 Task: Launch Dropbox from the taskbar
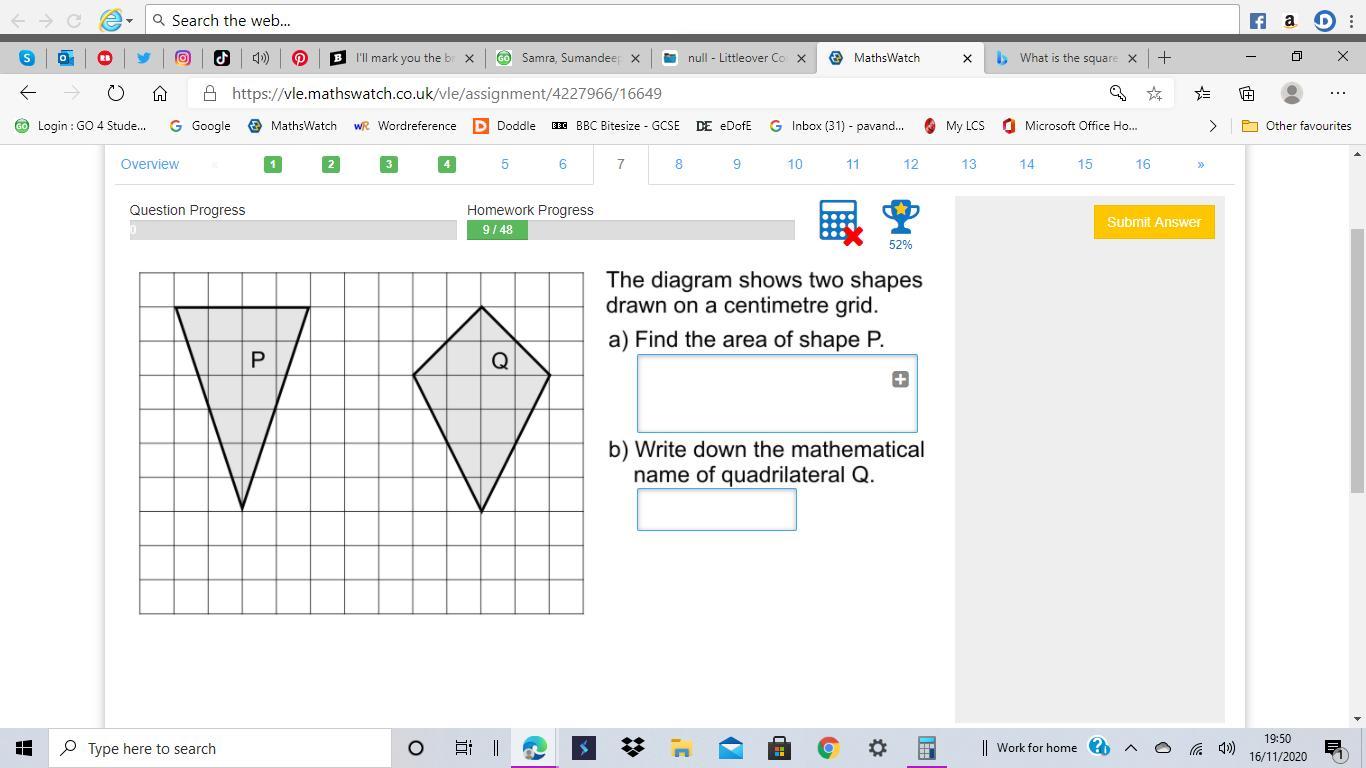click(x=632, y=748)
